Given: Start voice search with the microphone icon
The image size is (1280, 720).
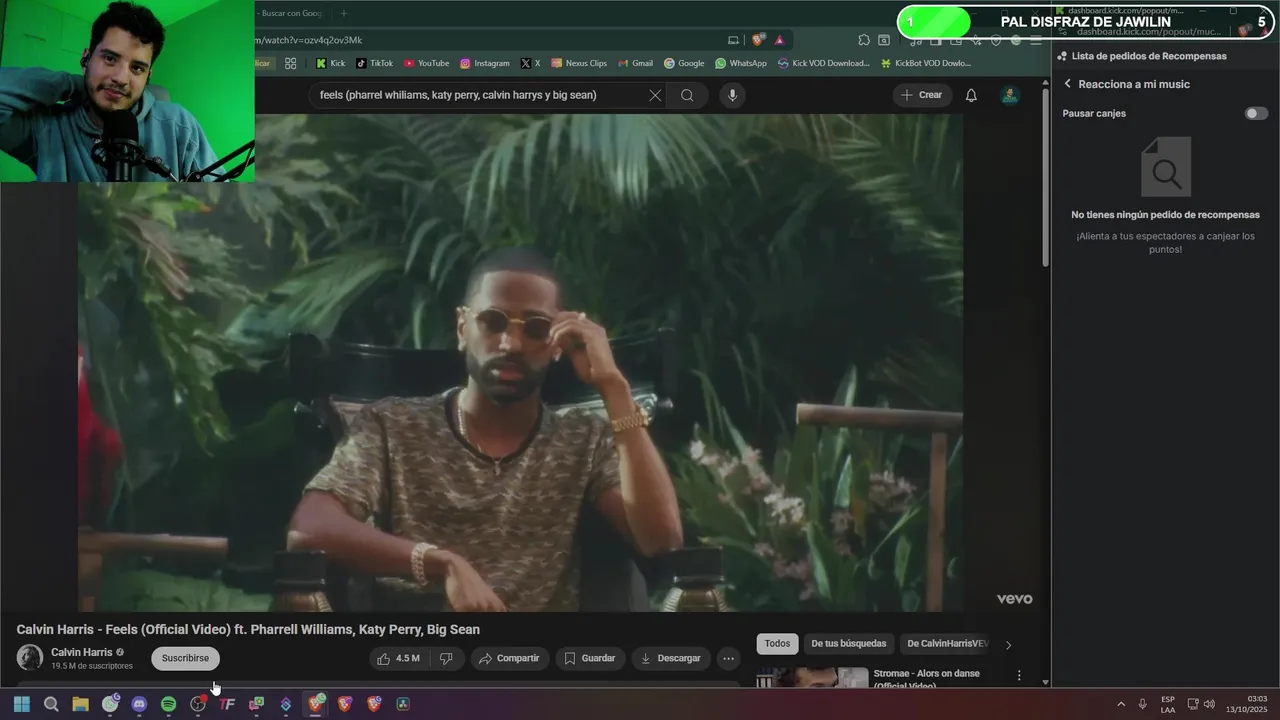Looking at the screenshot, I should [732, 95].
